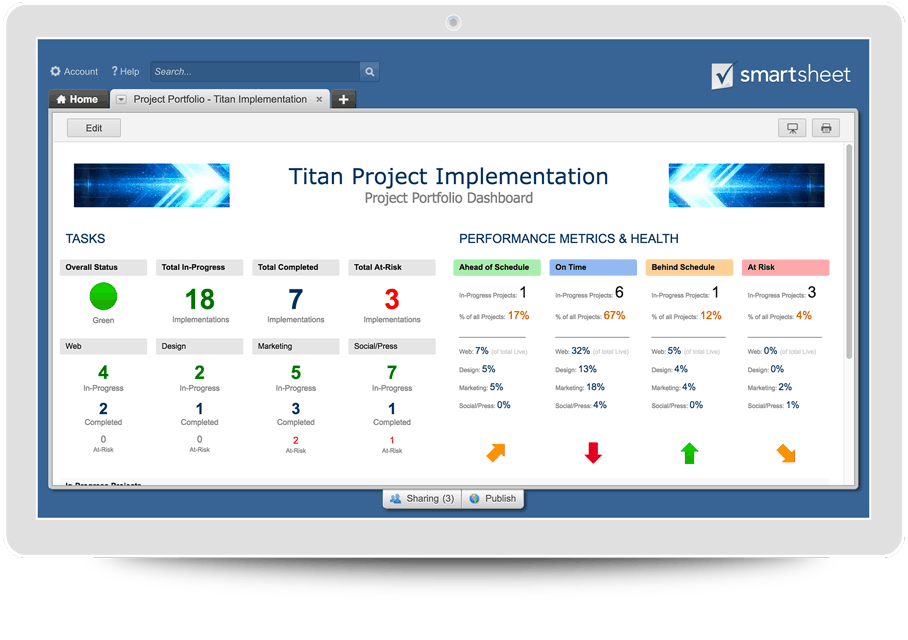The image size is (908, 640).
Task: Start full-screen presentation view icon
Action: point(793,128)
